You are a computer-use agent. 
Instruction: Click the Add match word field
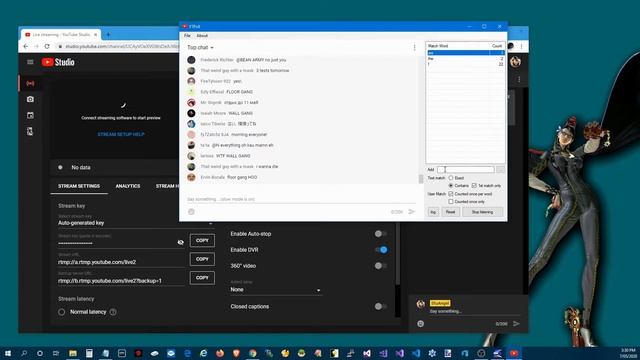(x=465, y=169)
